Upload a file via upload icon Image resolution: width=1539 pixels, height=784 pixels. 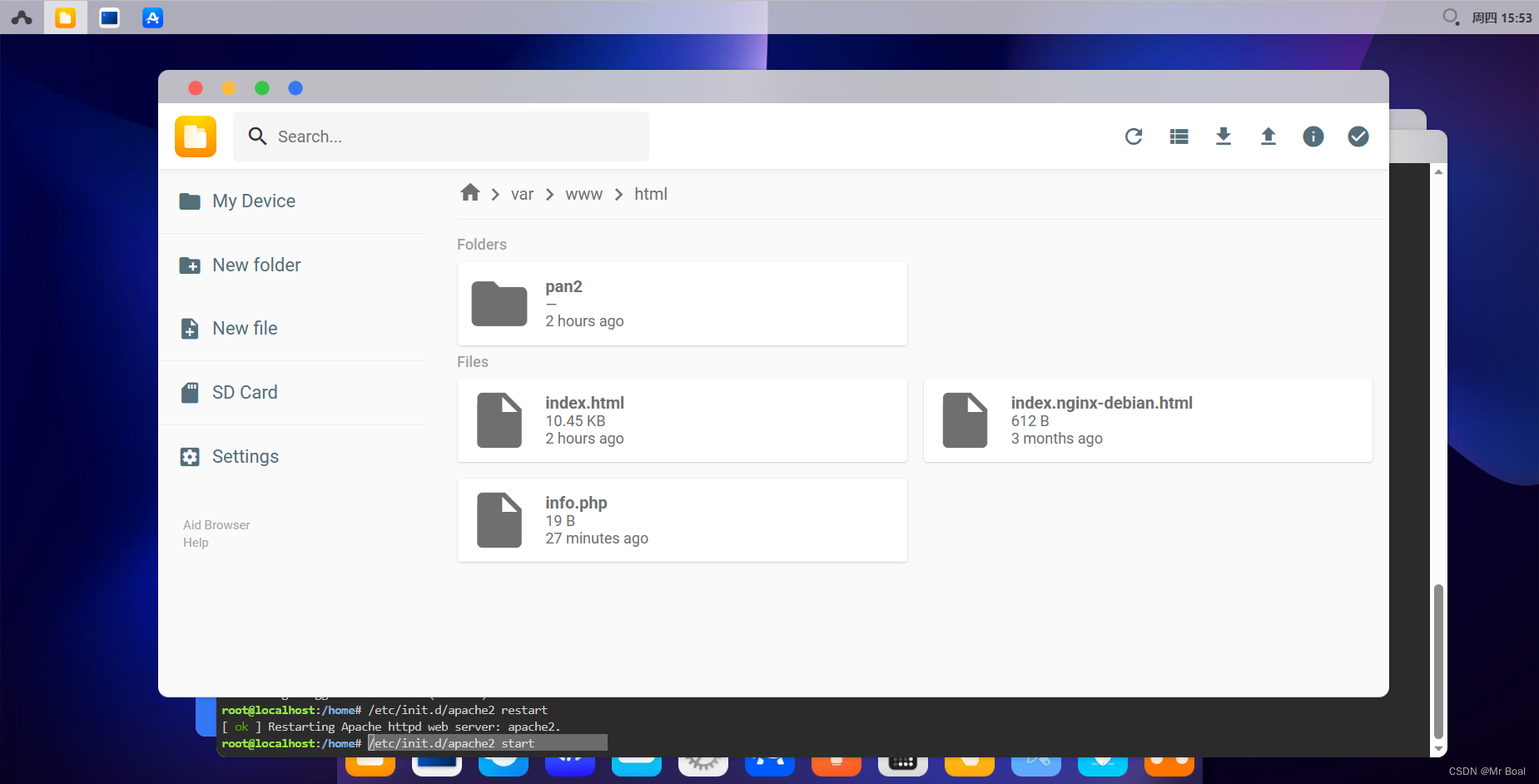click(1268, 136)
